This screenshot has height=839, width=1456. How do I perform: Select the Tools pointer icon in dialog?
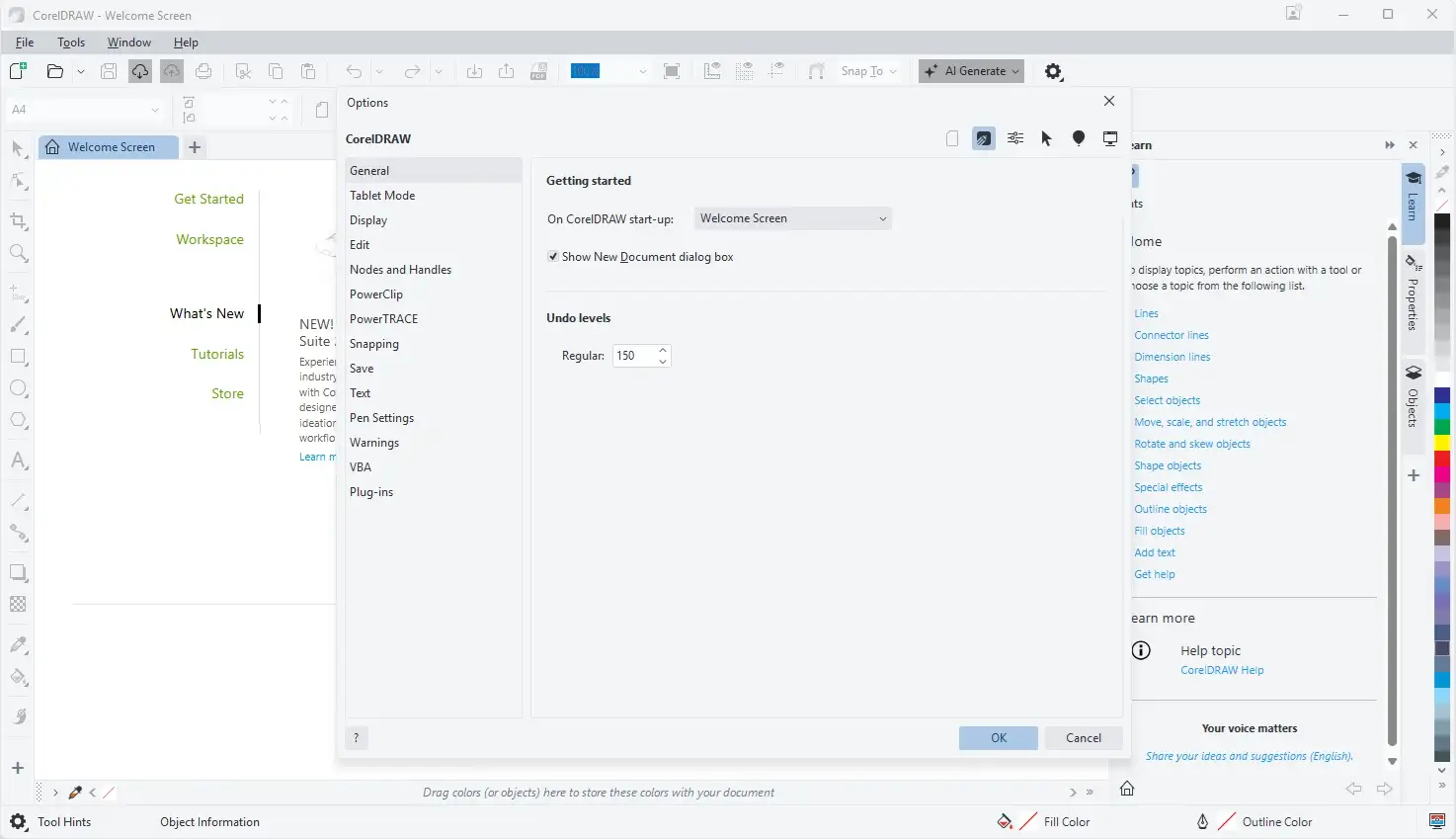pos(1047,138)
